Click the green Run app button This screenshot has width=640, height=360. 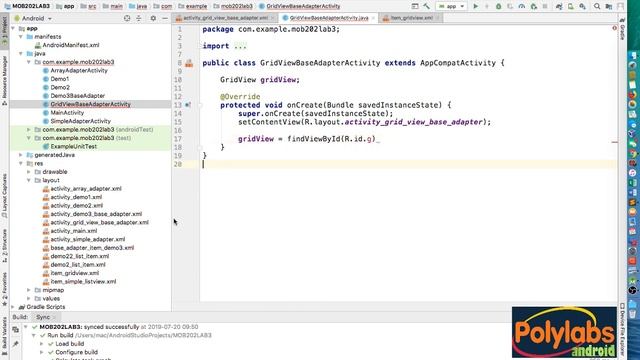(475, 6)
